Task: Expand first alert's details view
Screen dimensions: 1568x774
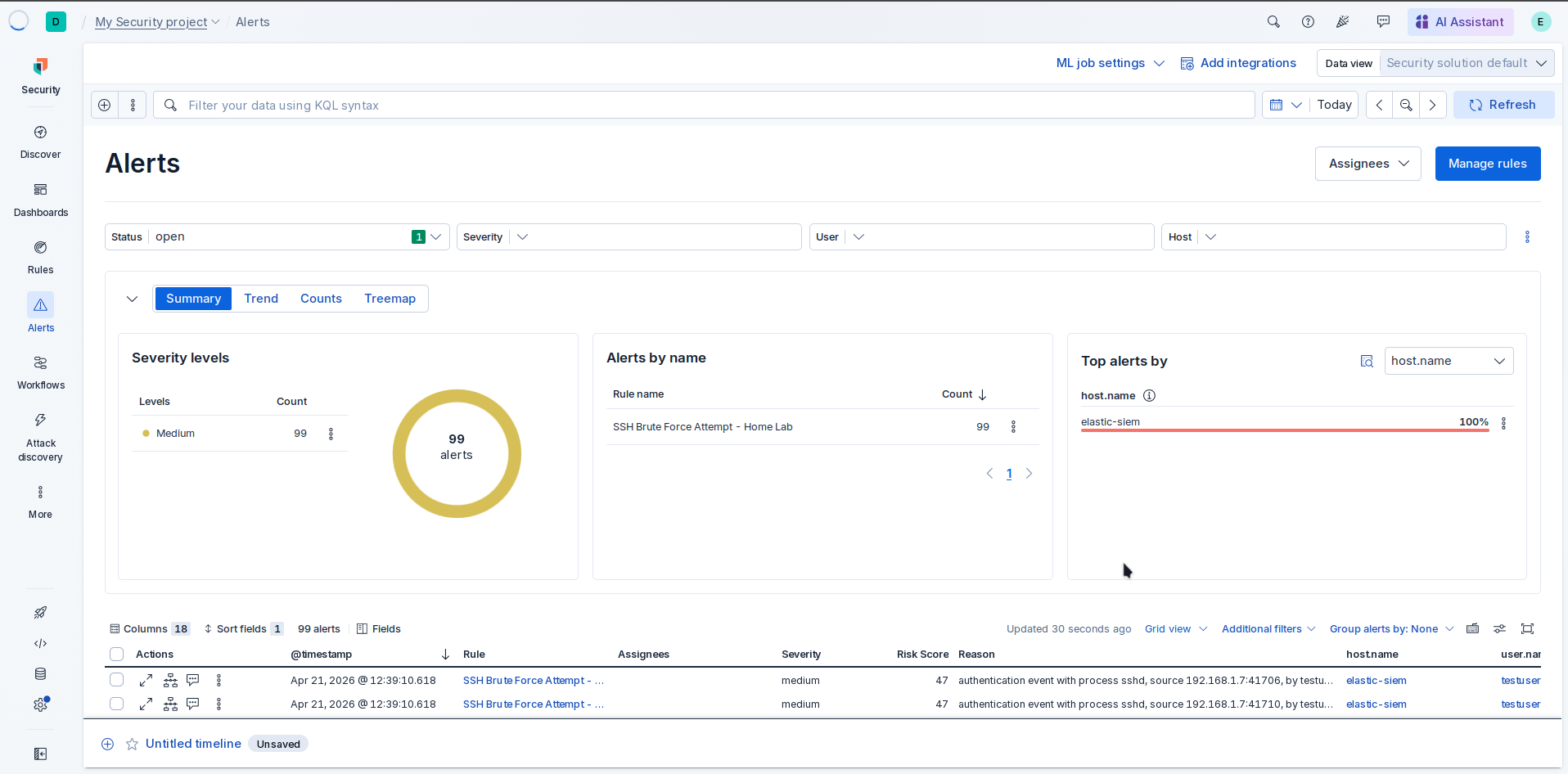Action: 146,681
